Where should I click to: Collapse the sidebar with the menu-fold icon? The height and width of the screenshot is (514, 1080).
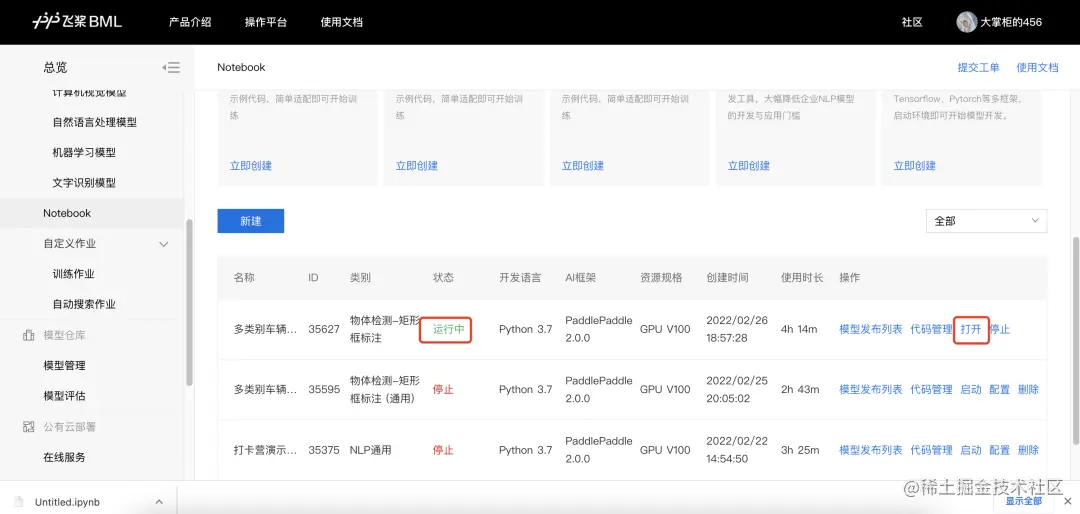(171, 68)
